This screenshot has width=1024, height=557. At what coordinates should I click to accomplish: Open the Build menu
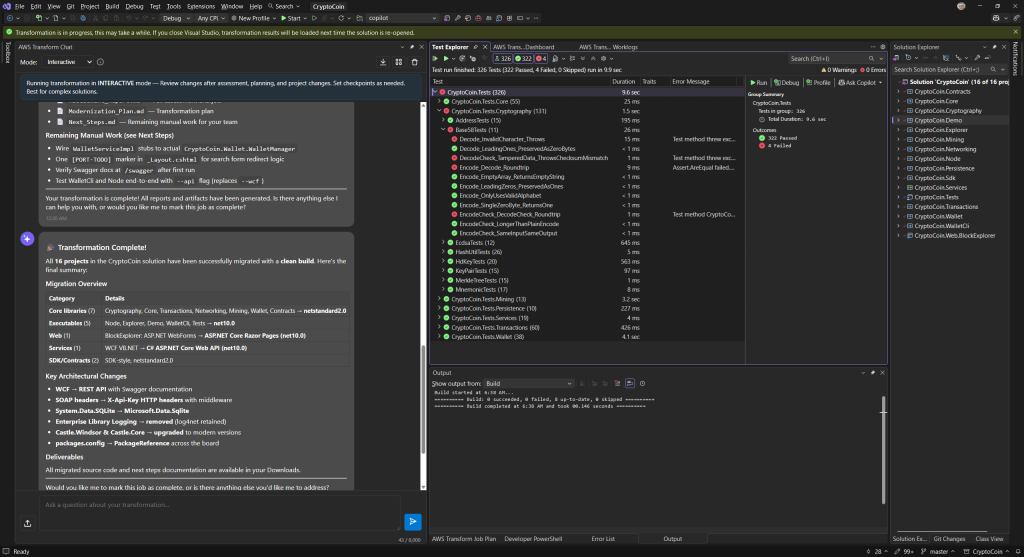tap(112, 7)
